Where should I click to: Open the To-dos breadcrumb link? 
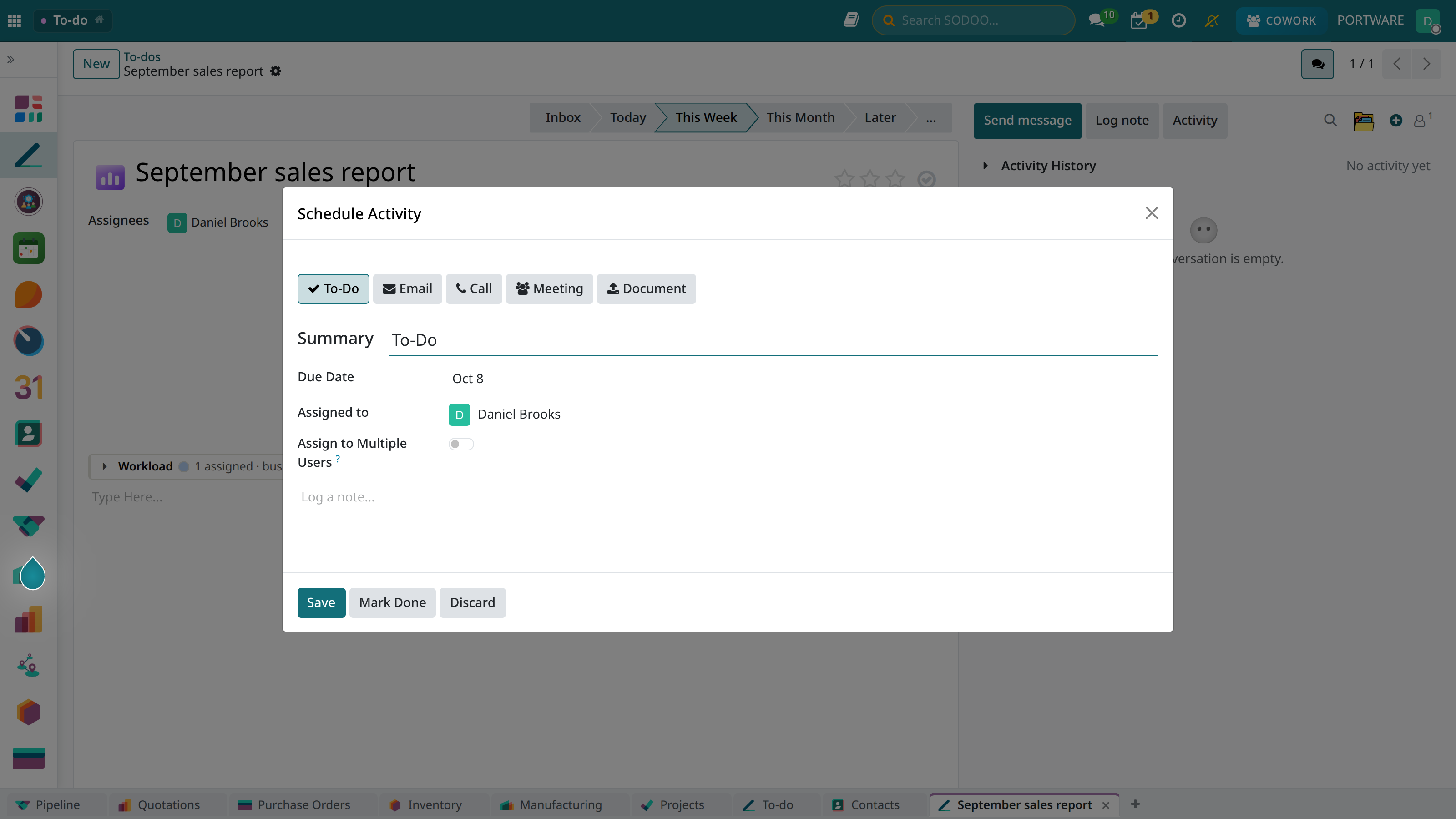pyautogui.click(x=142, y=56)
